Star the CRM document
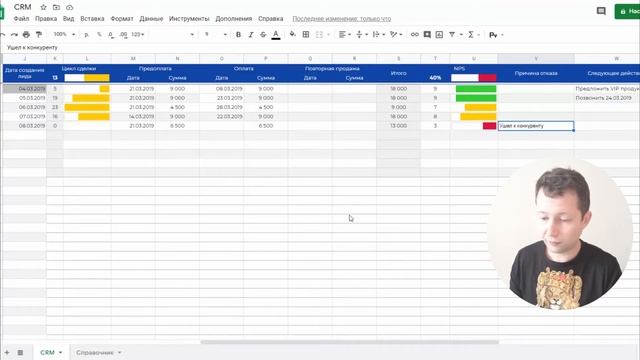The image size is (640, 360). [43, 7]
